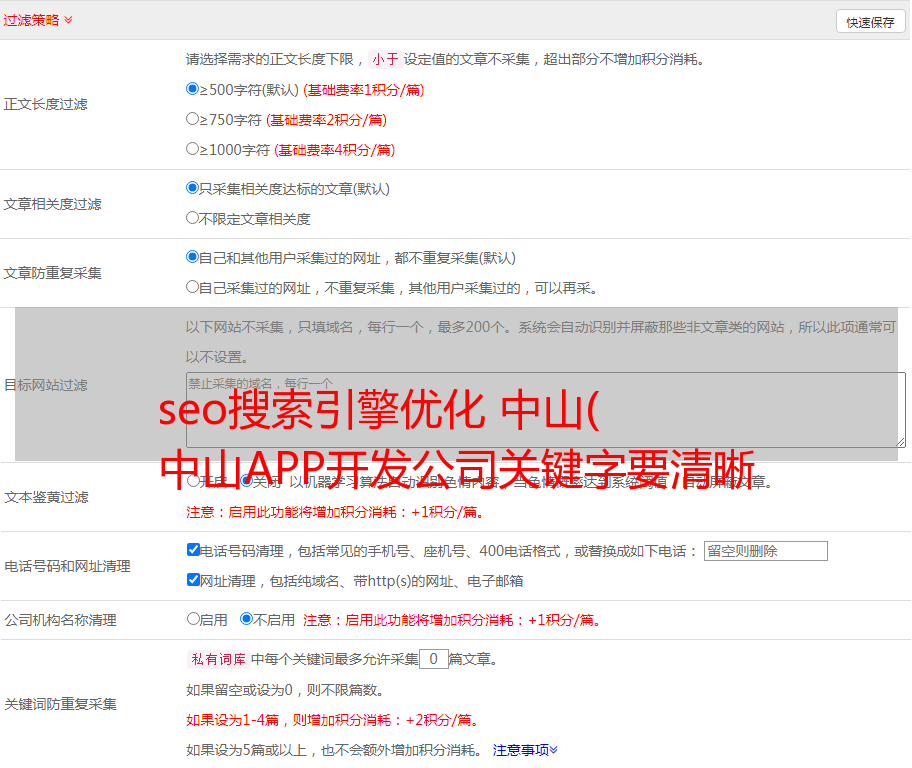Image resolution: width=912 pixels, height=768 pixels.
Task: Click the 目标网站过滤 label
Action: 45,385
